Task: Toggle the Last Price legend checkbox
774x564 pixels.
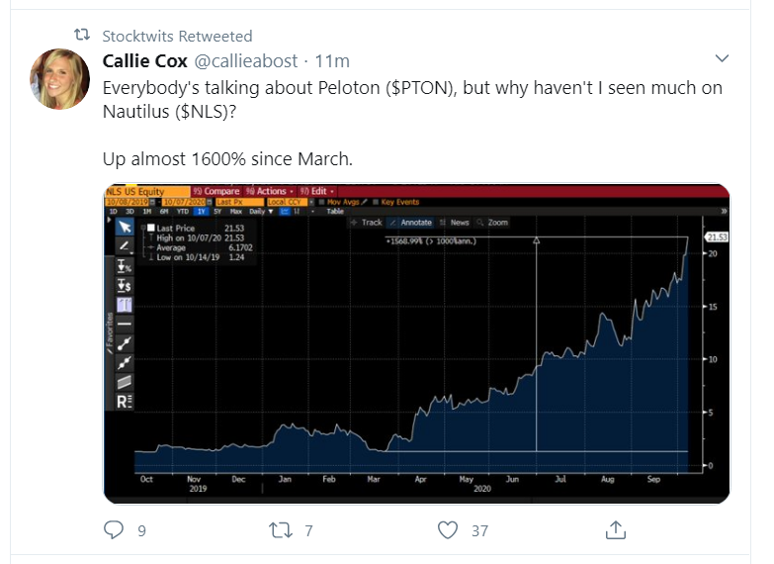Action: 151,228
